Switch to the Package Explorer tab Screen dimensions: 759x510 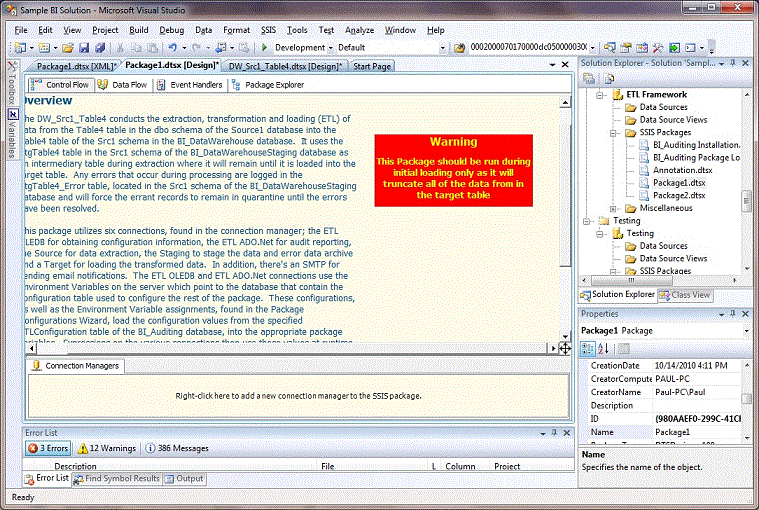tap(268, 85)
